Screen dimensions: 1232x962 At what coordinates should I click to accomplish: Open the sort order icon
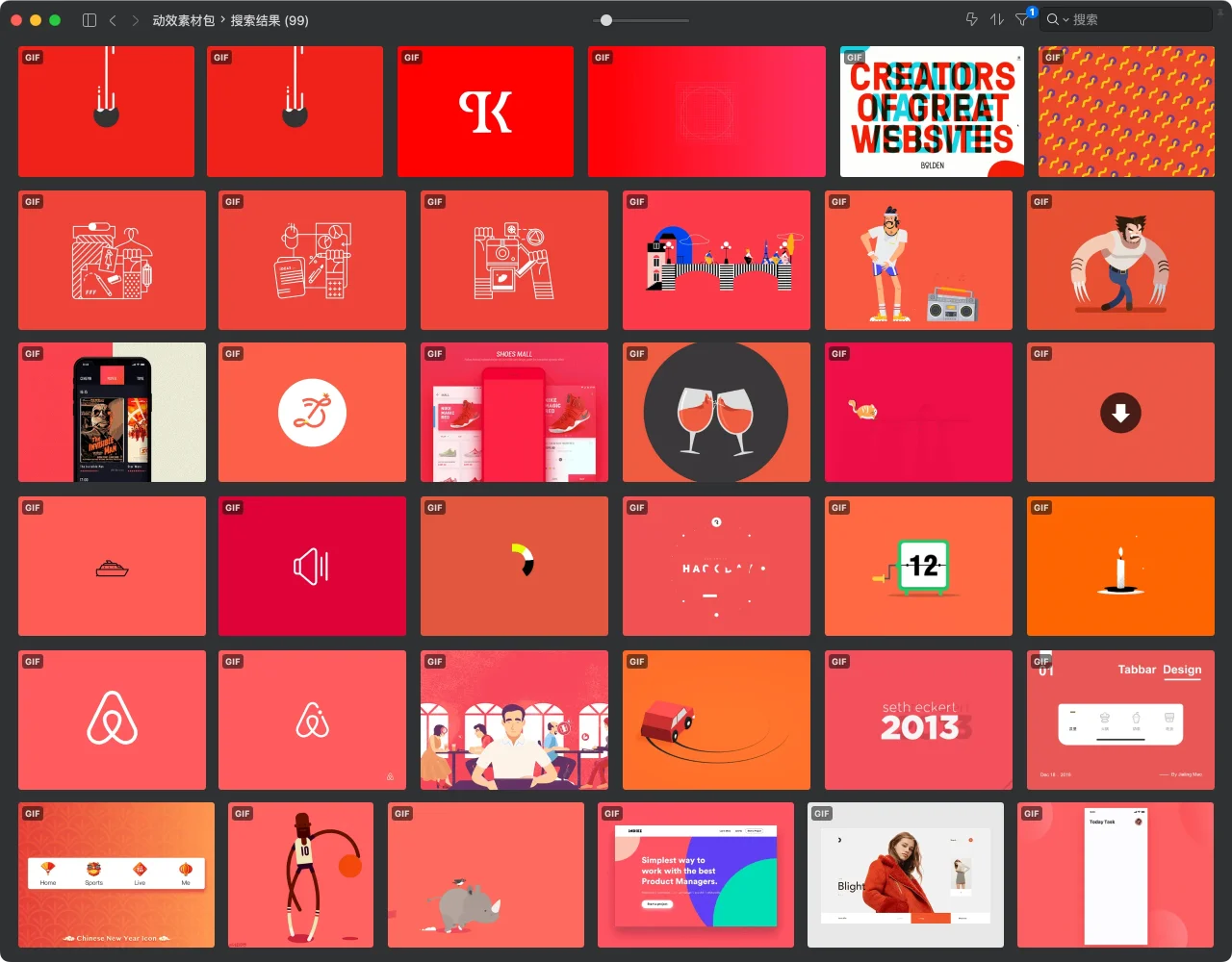tap(997, 19)
